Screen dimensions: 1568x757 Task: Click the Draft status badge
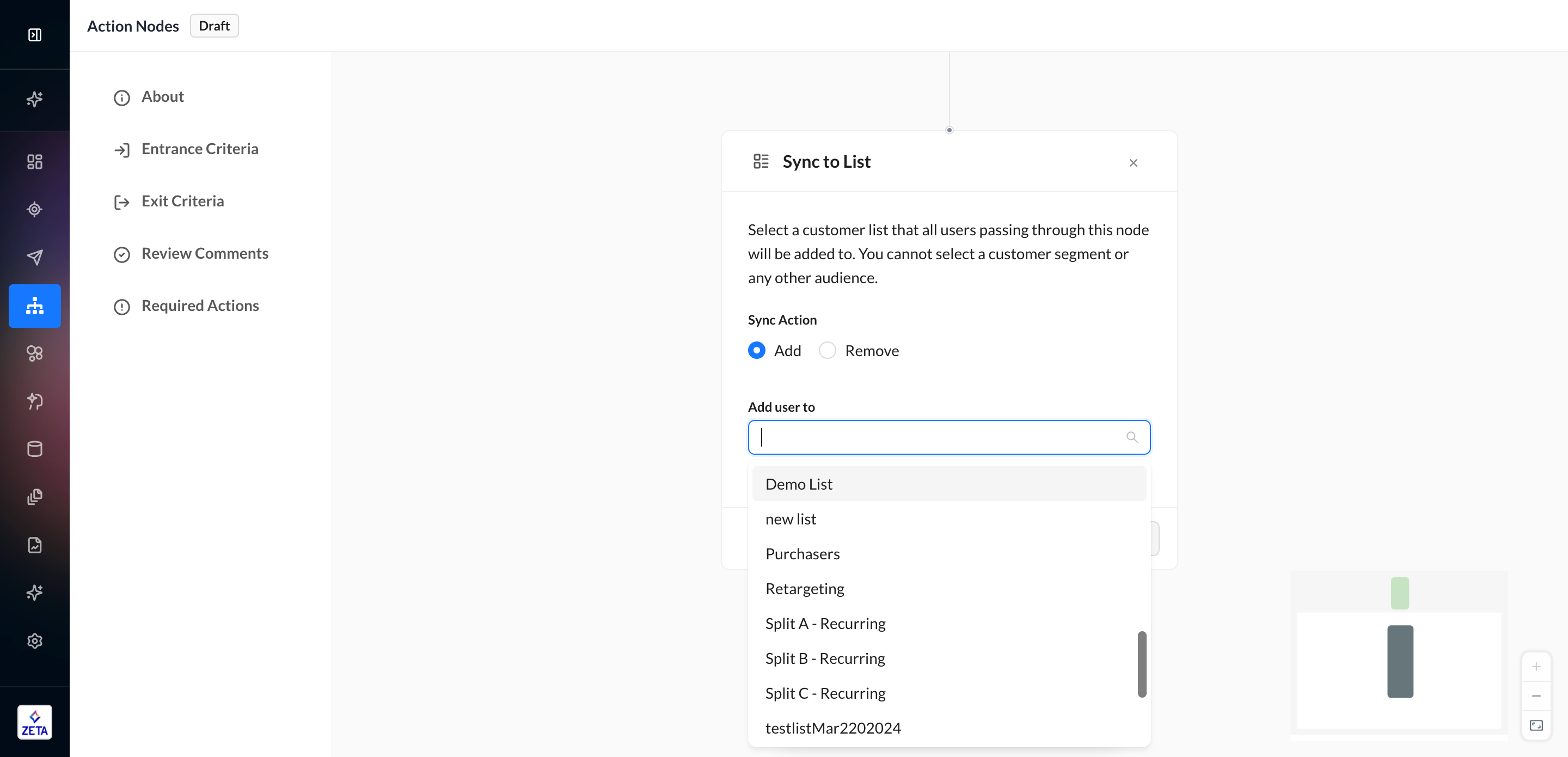(213, 26)
